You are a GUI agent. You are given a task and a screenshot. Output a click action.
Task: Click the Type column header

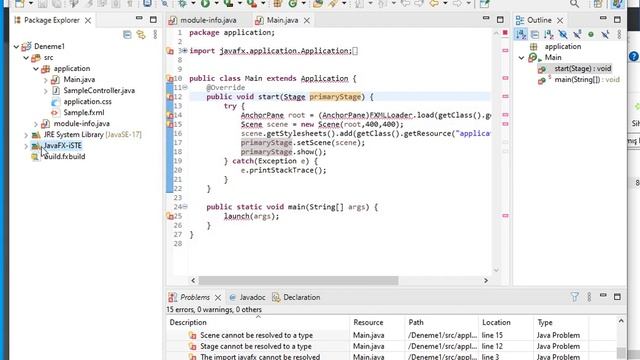coord(561,322)
